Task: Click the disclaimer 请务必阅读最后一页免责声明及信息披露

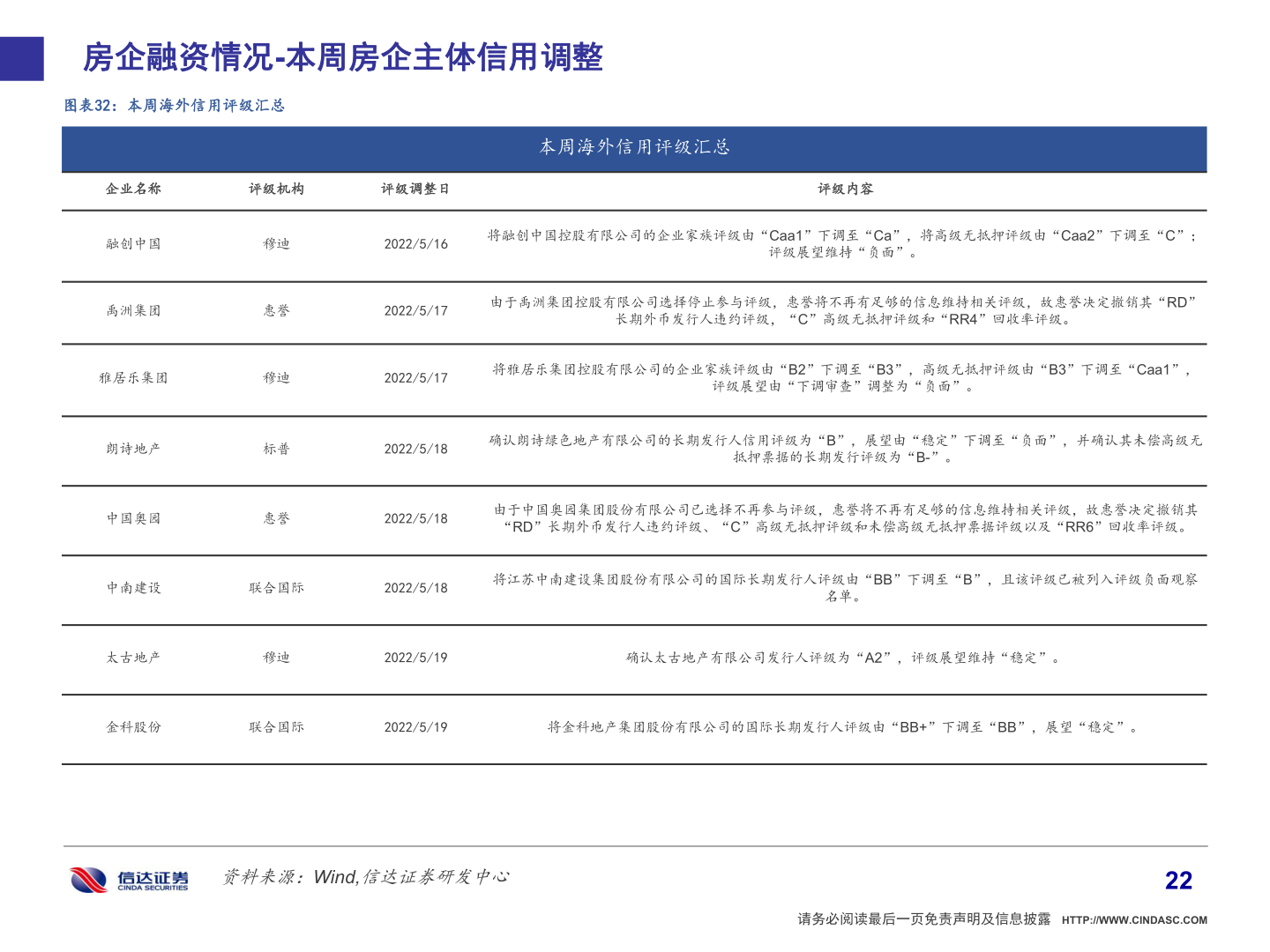Action: pos(923,919)
